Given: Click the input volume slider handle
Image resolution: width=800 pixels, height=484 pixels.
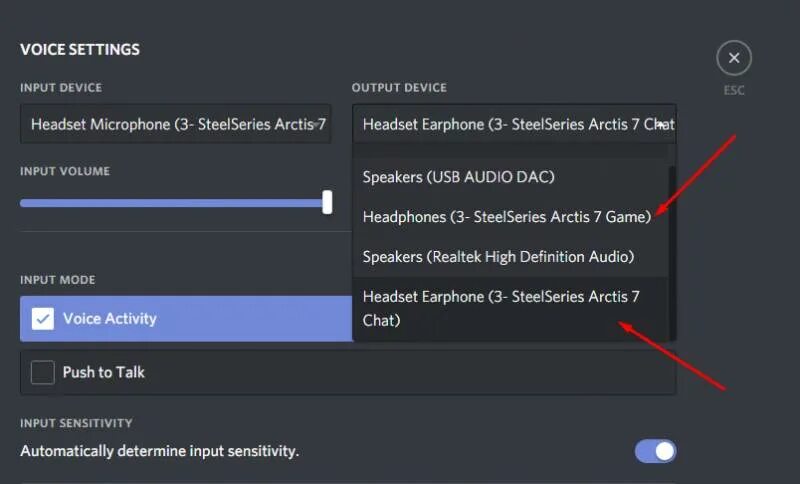Looking at the screenshot, I should 327,202.
